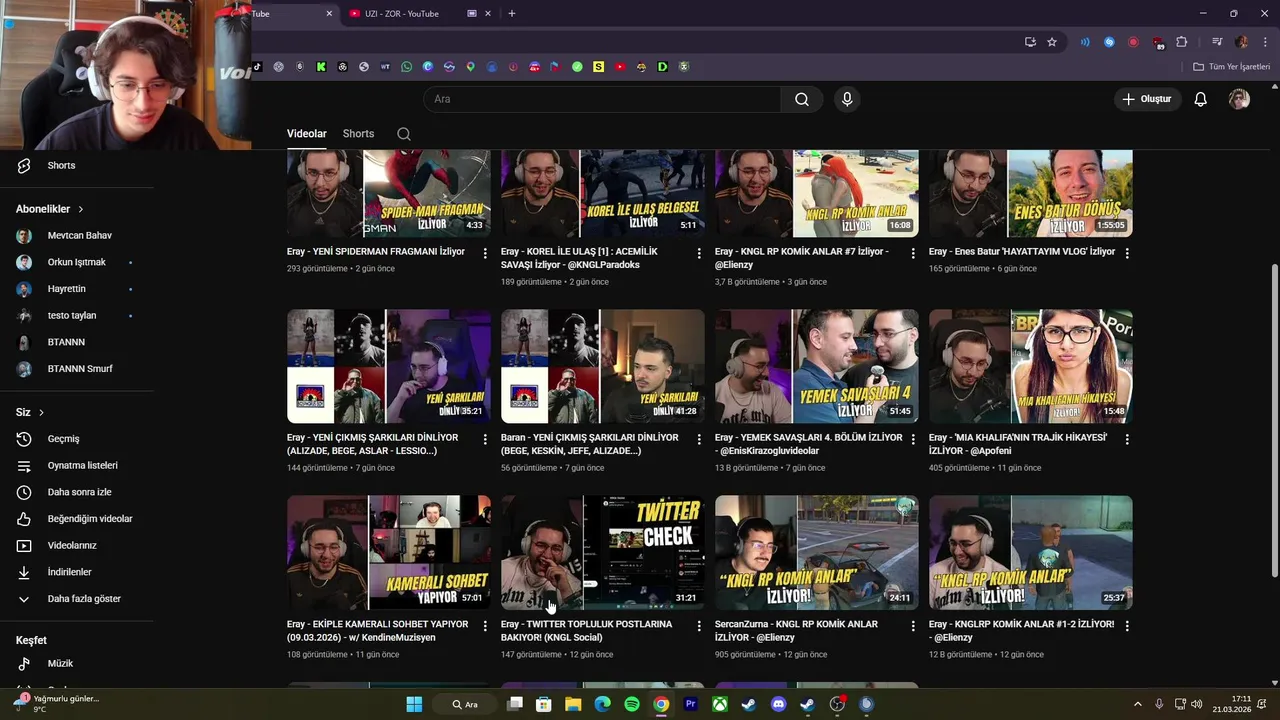
Task: Open Microsoft Edge from the taskbar
Action: (x=602, y=704)
